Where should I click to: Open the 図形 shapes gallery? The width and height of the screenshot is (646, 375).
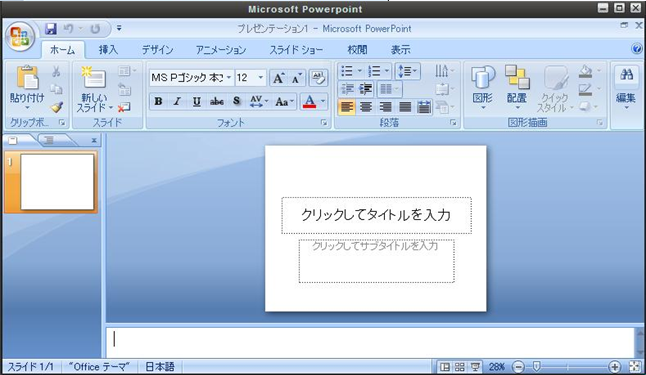point(482,88)
